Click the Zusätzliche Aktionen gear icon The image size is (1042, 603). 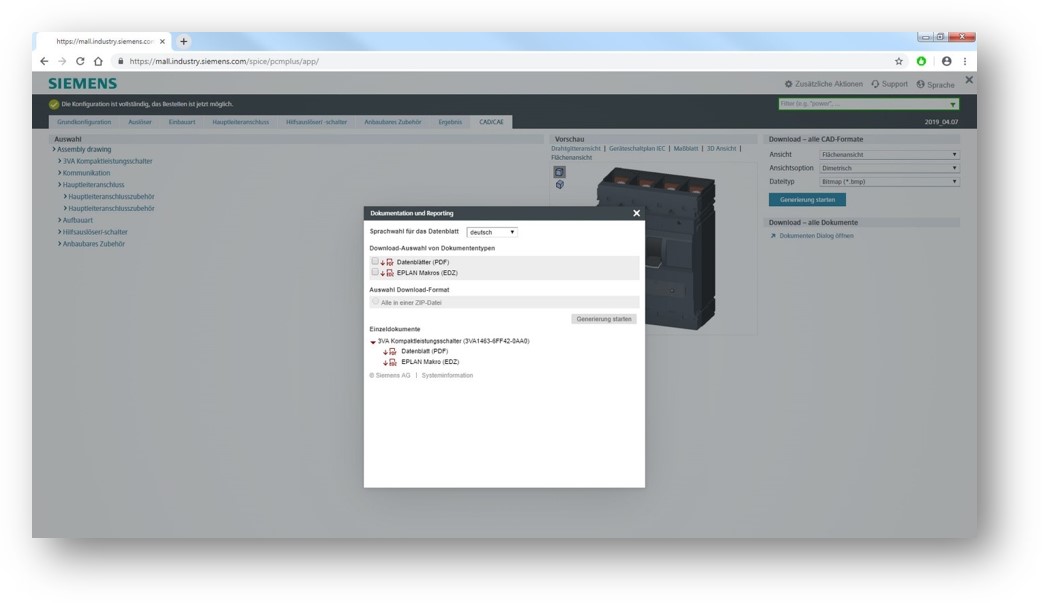coord(788,84)
